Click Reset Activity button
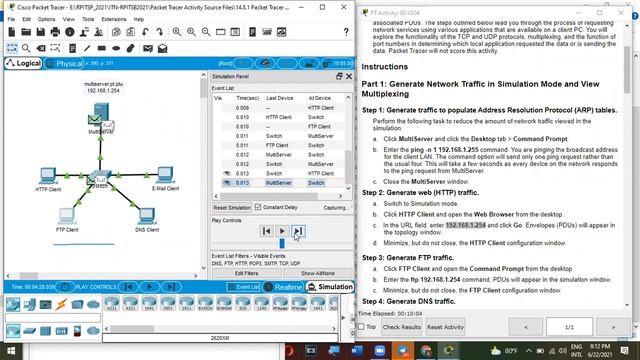The width and height of the screenshot is (640, 360). point(445,327)
